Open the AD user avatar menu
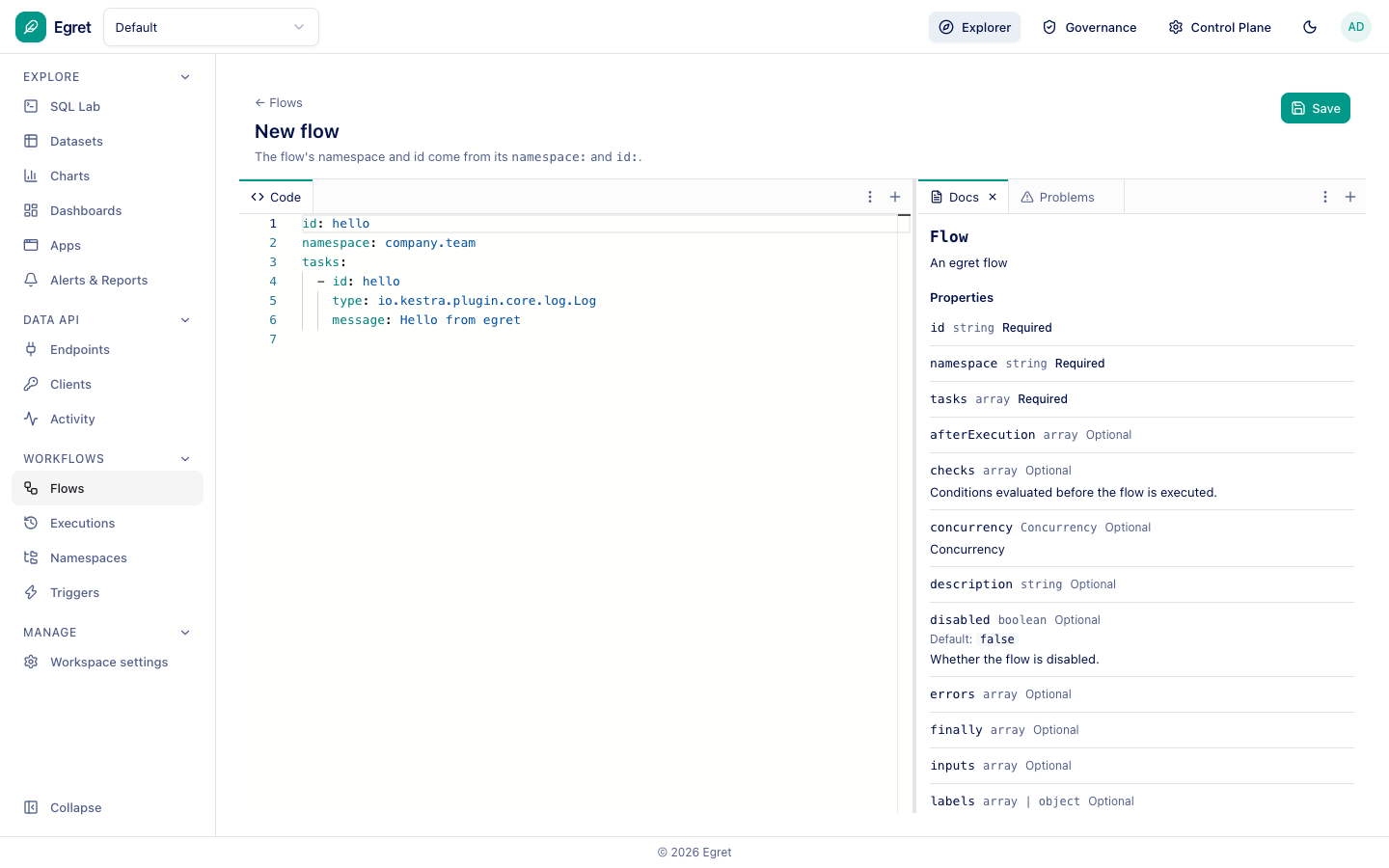 (1356, 27)
